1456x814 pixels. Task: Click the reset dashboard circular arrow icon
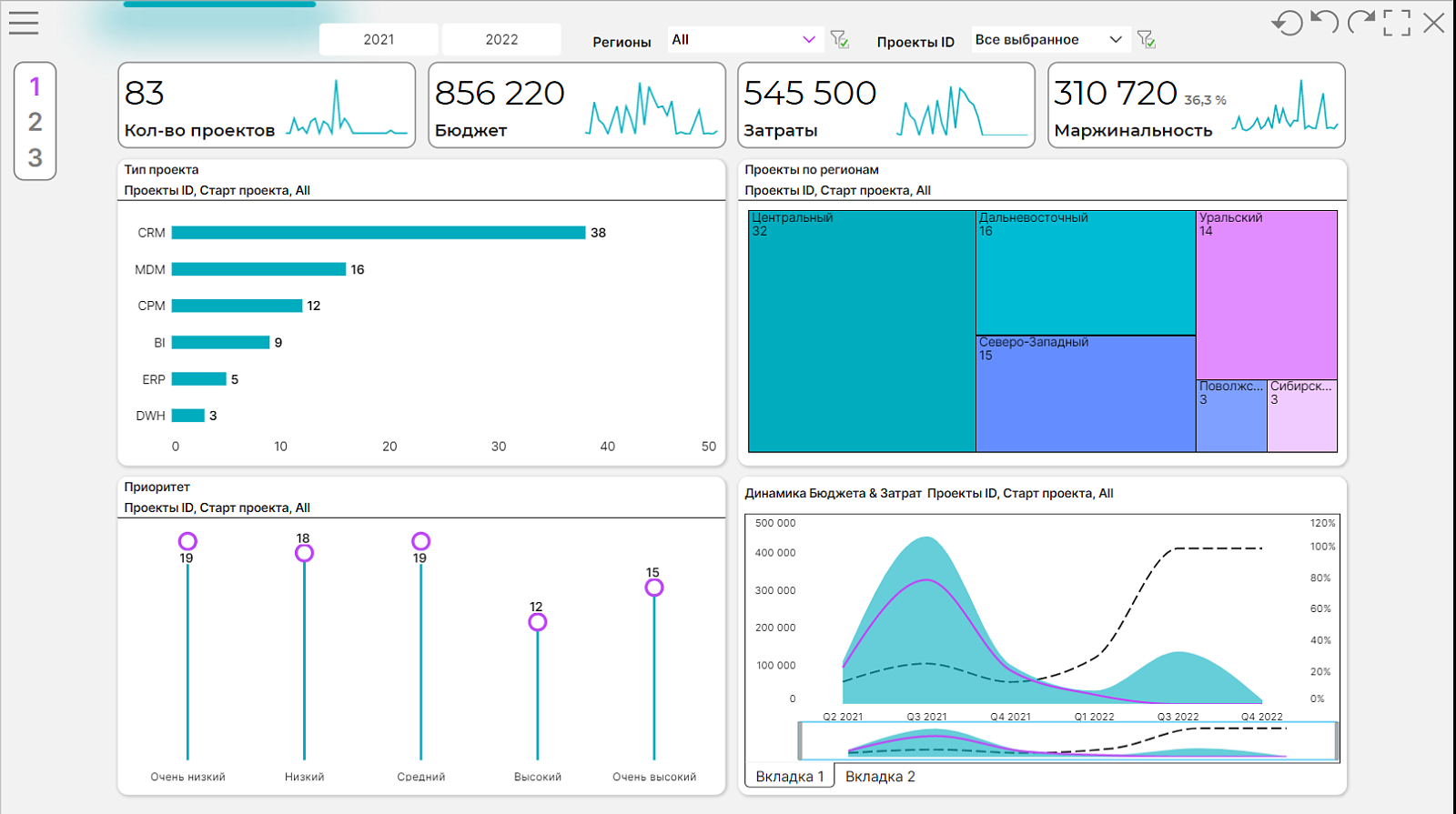[x=1287, y=23]
